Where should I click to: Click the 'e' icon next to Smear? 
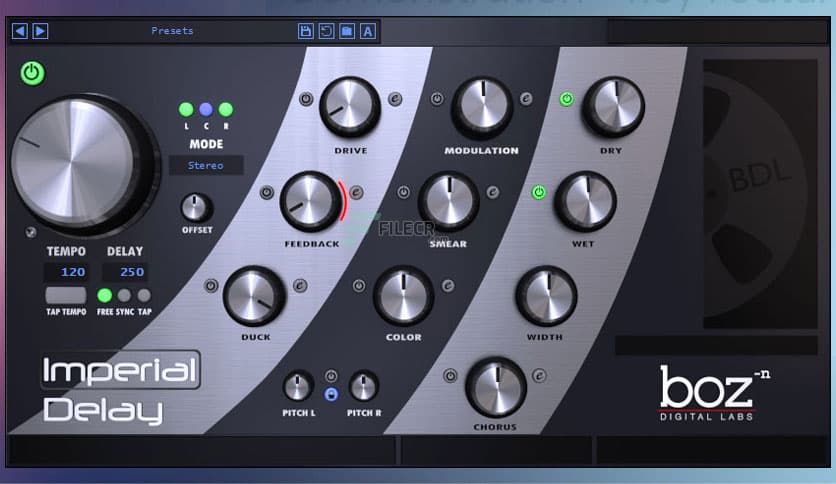click(x=493, y=192)
